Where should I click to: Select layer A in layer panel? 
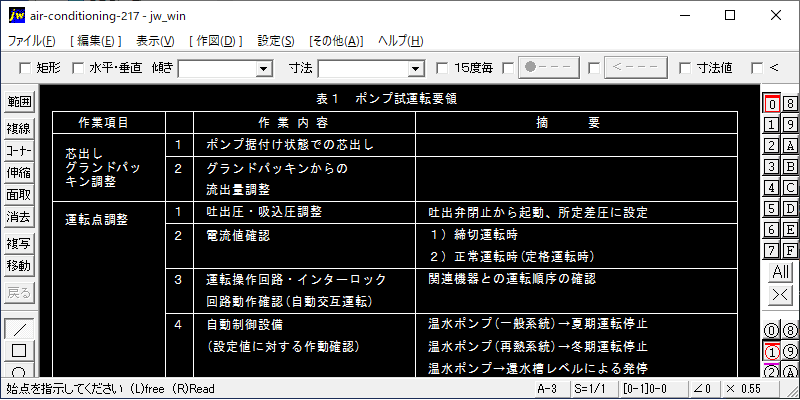click(x=790, y=145)
